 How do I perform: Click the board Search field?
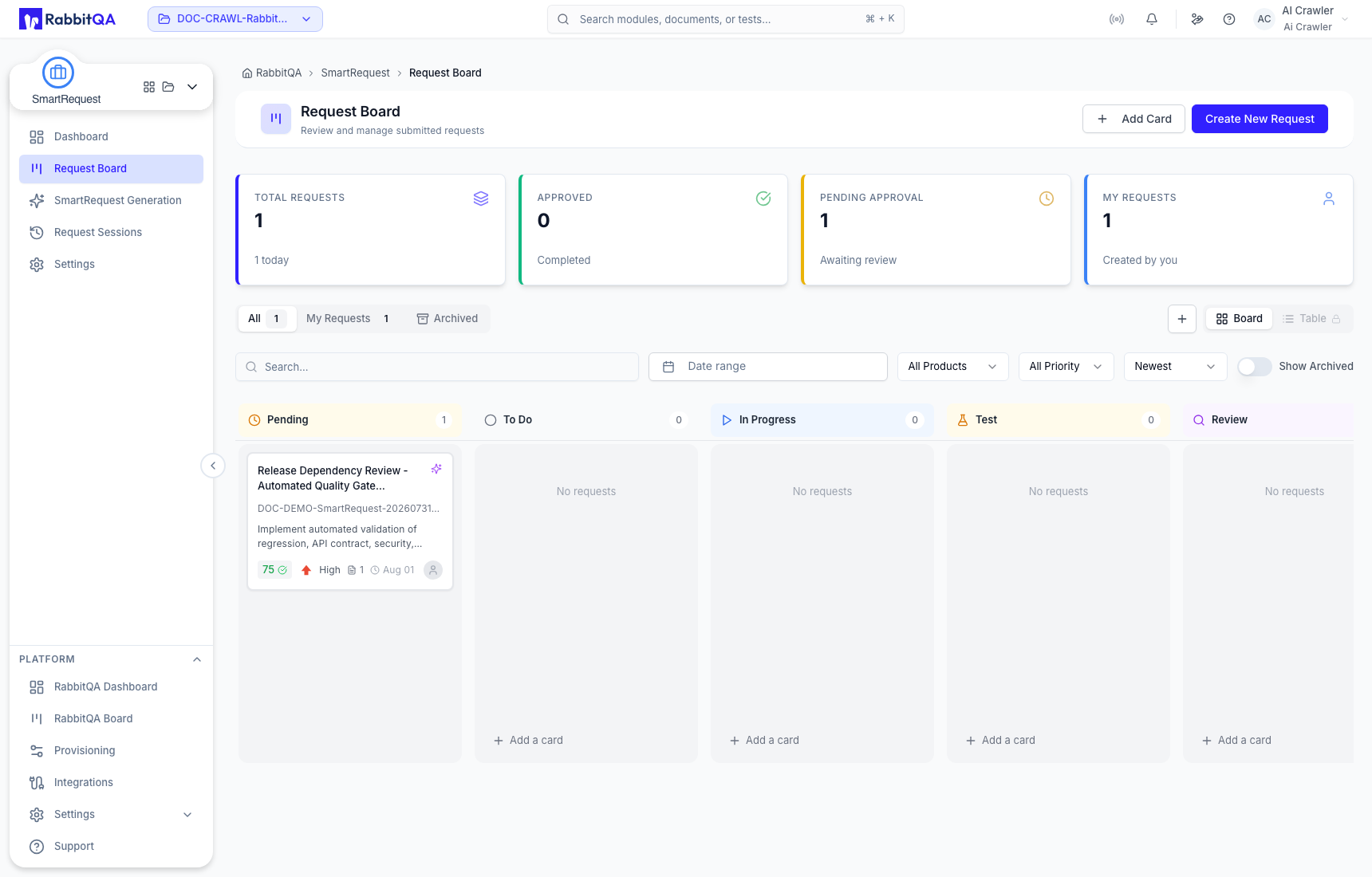pos(437,367)
